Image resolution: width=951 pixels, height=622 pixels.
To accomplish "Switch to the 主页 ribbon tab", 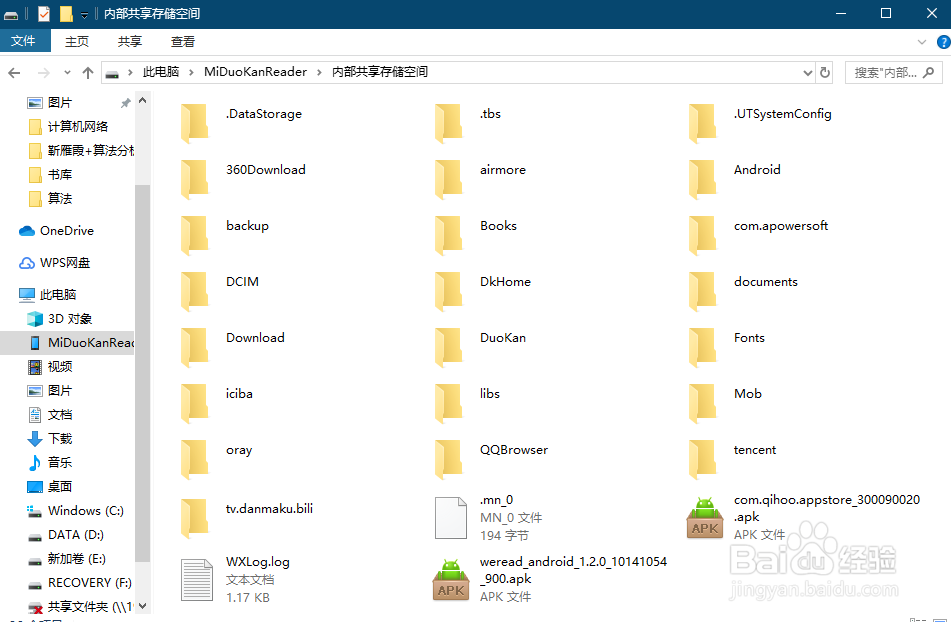I will coord(77,41).
